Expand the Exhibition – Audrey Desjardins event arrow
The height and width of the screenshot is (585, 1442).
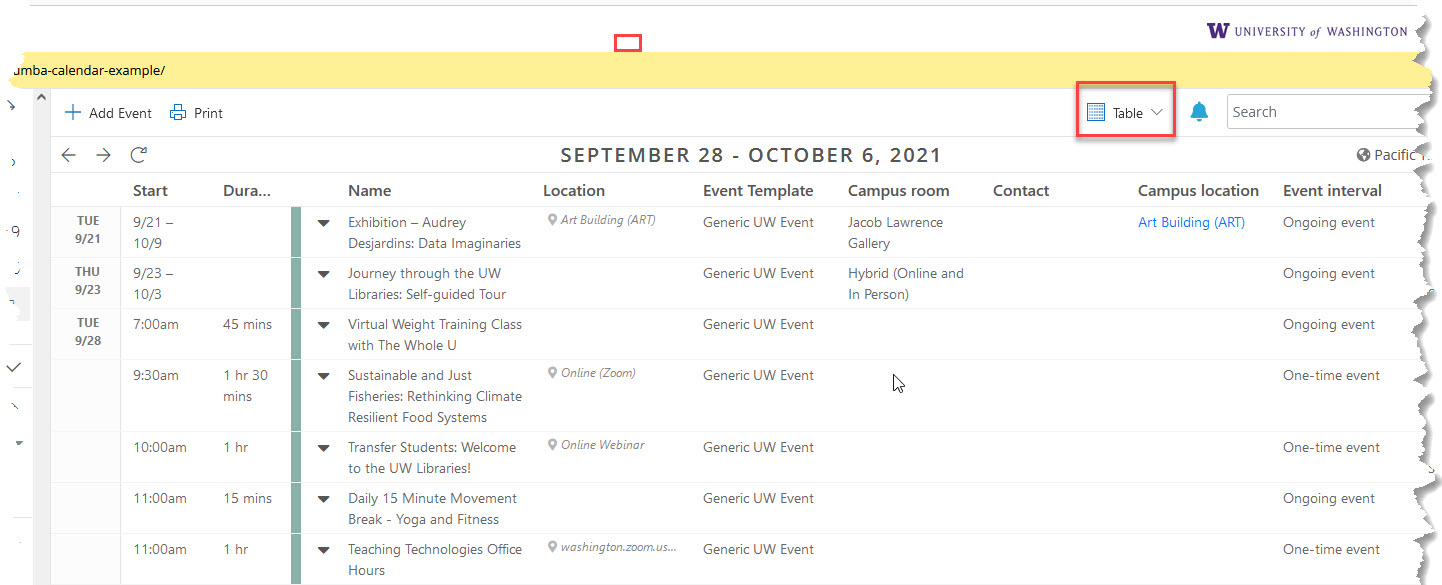(323, 223)
